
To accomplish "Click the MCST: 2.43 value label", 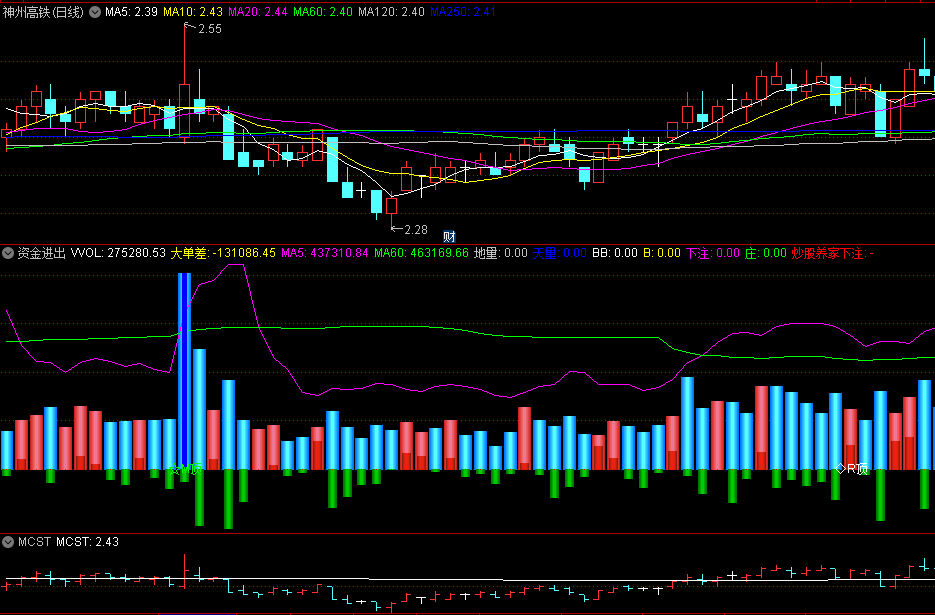I will click(88, 542).
